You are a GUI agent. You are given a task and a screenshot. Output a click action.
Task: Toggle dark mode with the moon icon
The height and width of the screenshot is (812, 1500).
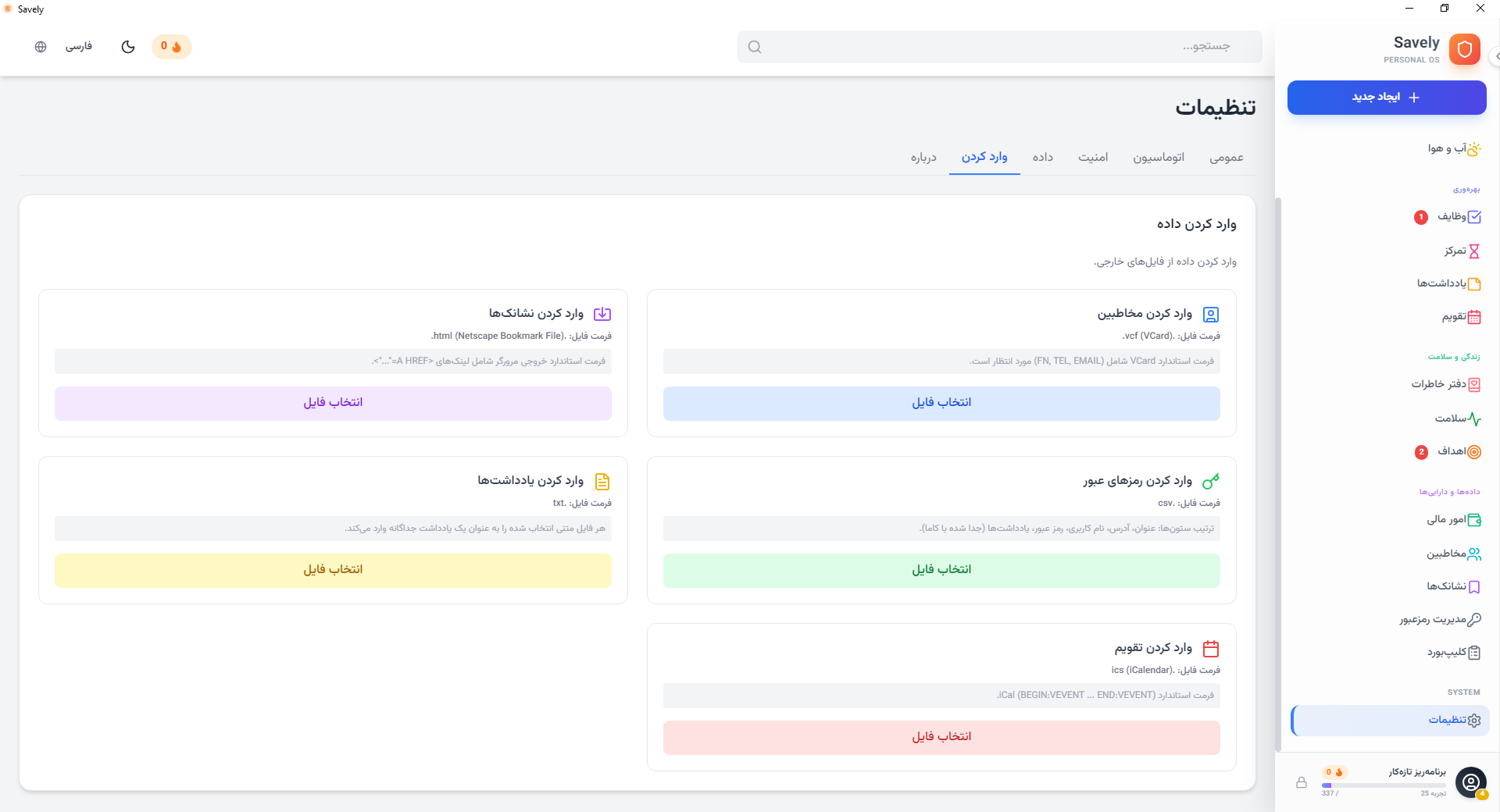128,46
